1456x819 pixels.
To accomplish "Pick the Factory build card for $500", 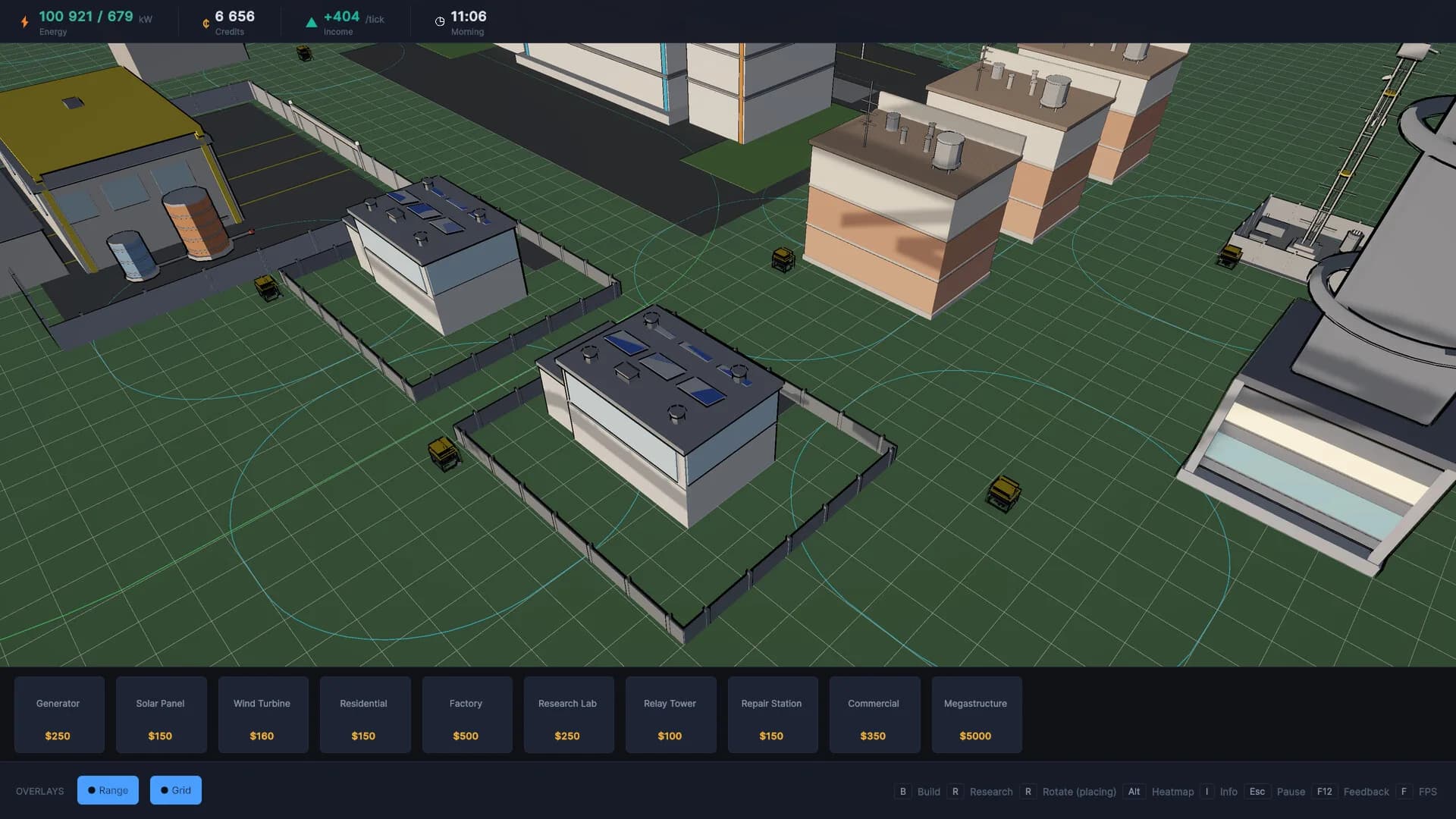I will tap(467, 714).
